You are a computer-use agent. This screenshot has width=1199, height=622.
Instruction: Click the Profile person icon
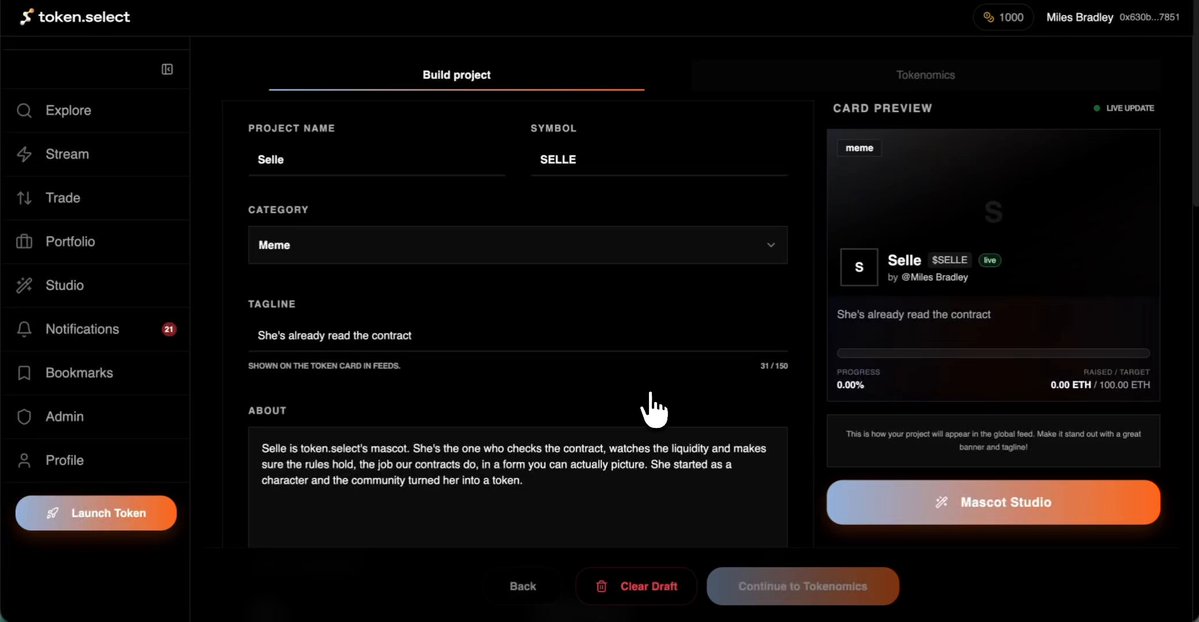[x=24, y=461]
